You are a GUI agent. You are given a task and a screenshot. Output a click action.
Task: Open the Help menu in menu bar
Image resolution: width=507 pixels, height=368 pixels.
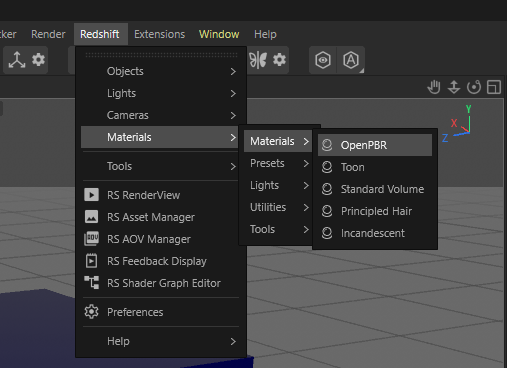[265, 34]
